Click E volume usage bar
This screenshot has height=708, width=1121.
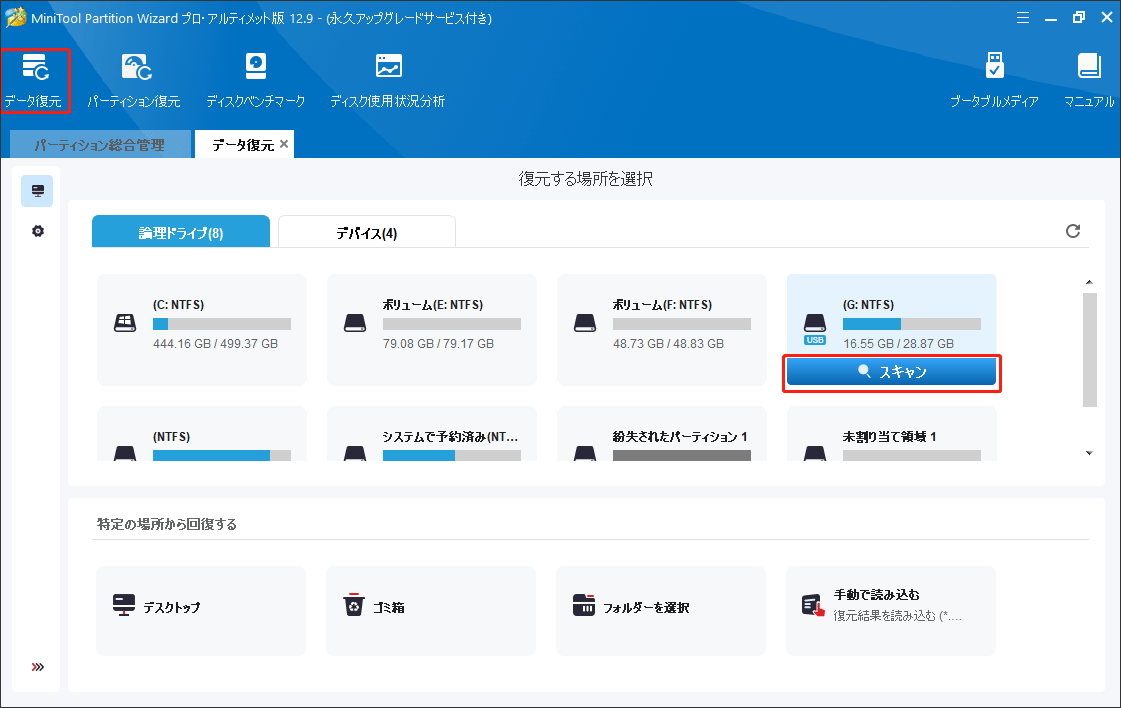tap(452, 324)
